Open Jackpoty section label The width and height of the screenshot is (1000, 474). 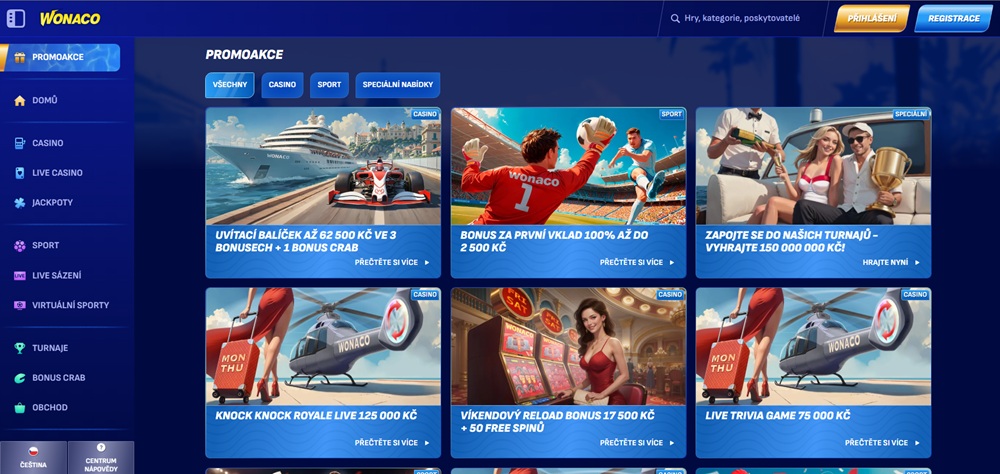tap(52, 203)
